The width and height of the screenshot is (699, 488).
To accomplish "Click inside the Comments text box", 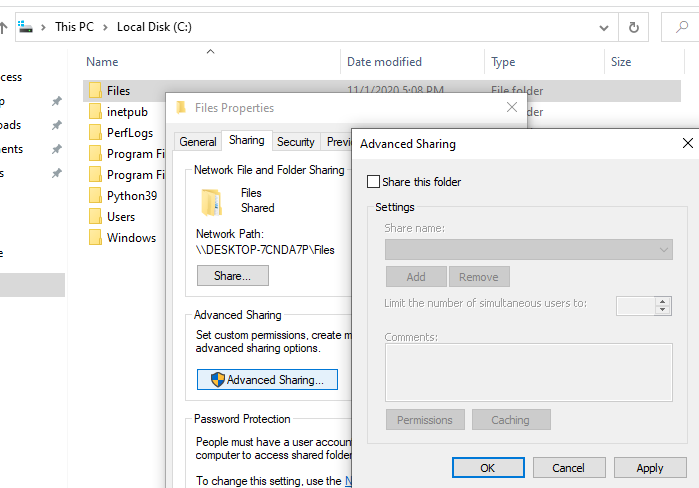I will [x=528, y=372].
